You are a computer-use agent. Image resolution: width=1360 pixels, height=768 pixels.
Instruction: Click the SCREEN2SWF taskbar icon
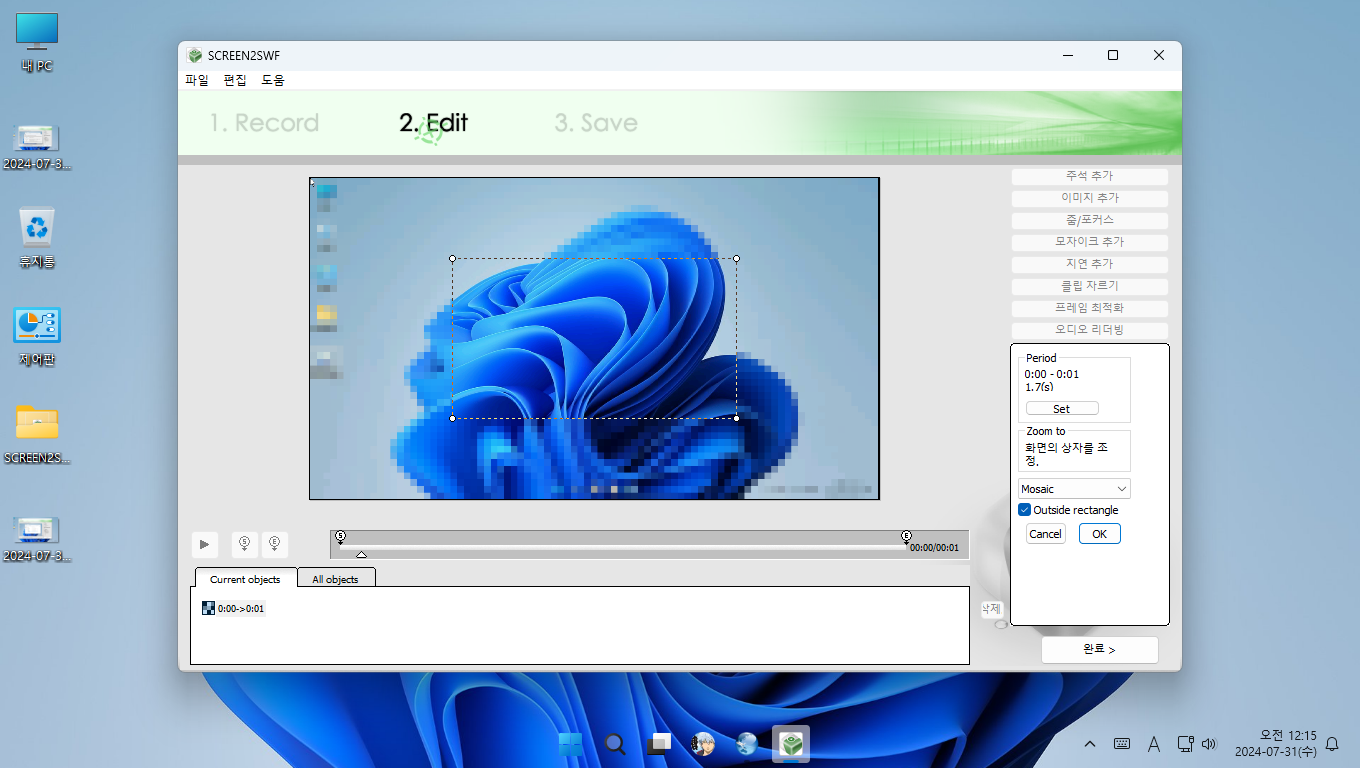pyautogui.click(x=791, y=744)
